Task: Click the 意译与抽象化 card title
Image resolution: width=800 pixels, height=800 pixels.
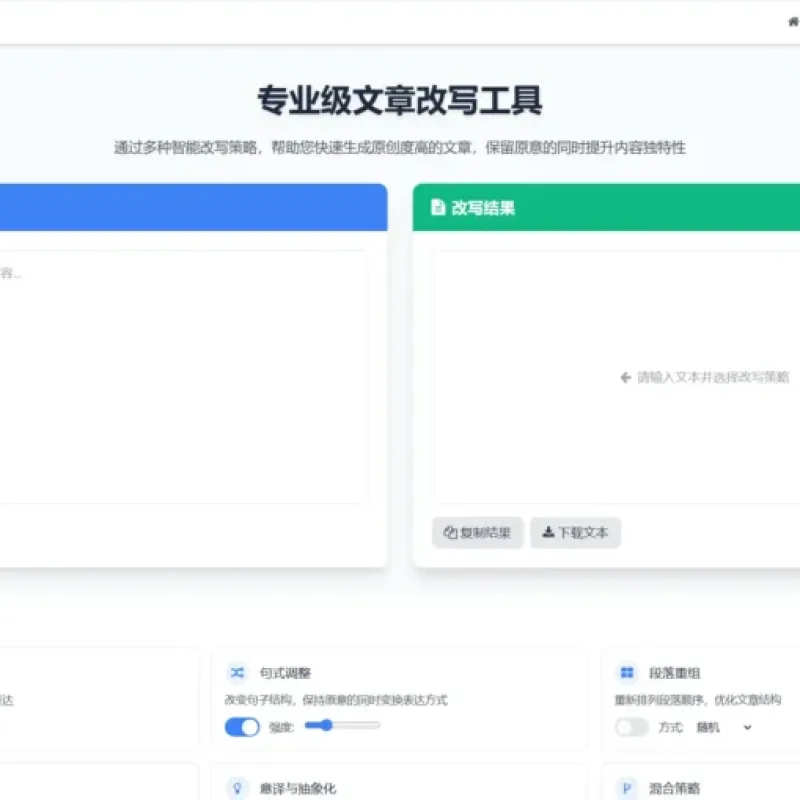Action: coord(298,788)
